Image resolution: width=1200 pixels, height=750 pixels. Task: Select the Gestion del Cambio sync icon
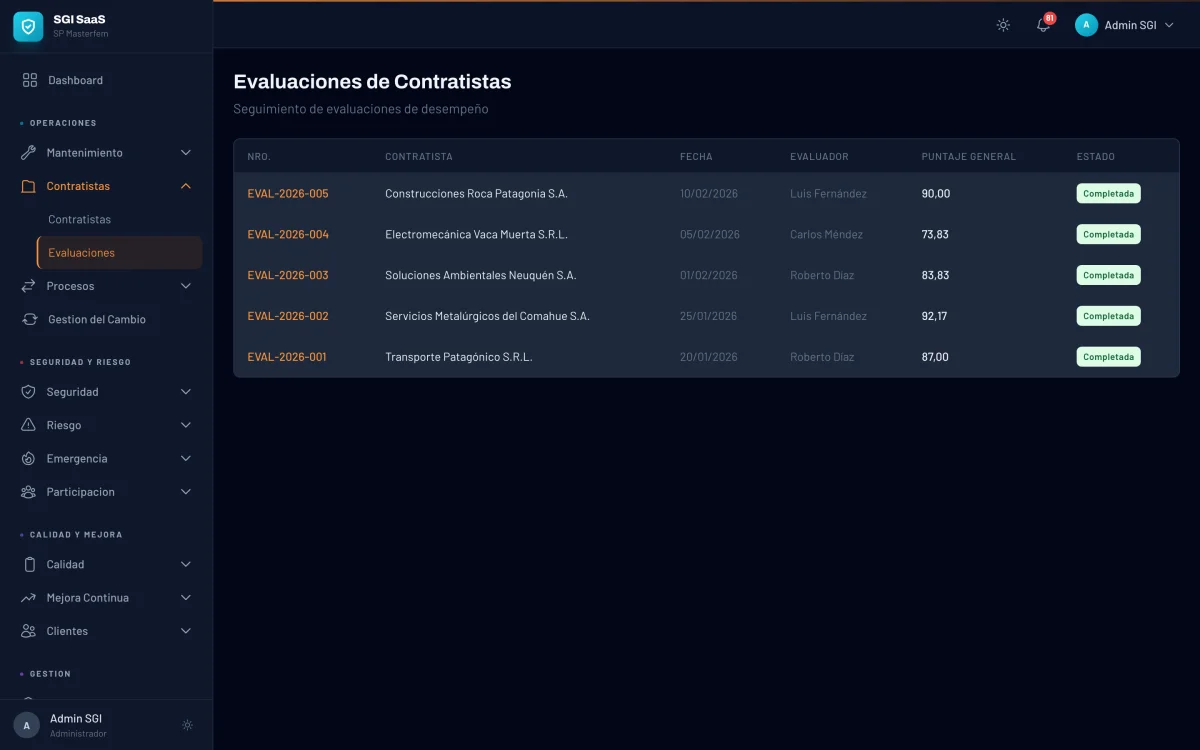point(30,319)
